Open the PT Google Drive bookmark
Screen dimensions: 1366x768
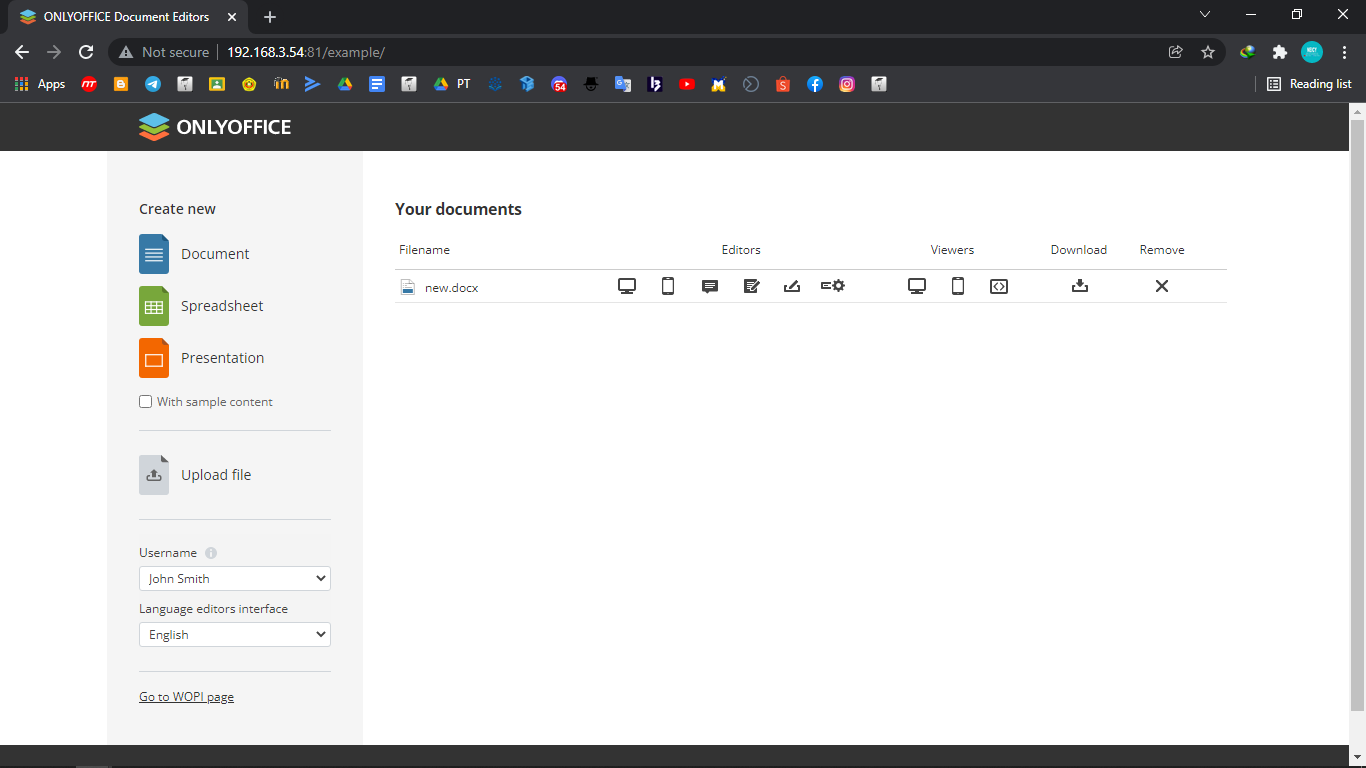pyautogui.click(x=452, y=84)
